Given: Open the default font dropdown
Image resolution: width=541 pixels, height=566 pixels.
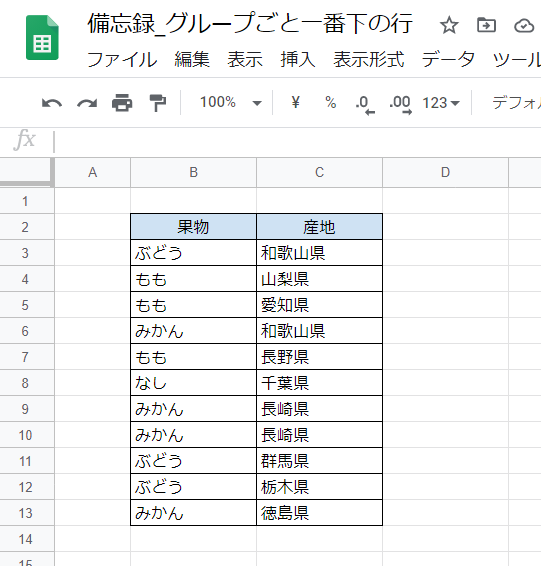Looking at the screenshot, I should (516, 103).
